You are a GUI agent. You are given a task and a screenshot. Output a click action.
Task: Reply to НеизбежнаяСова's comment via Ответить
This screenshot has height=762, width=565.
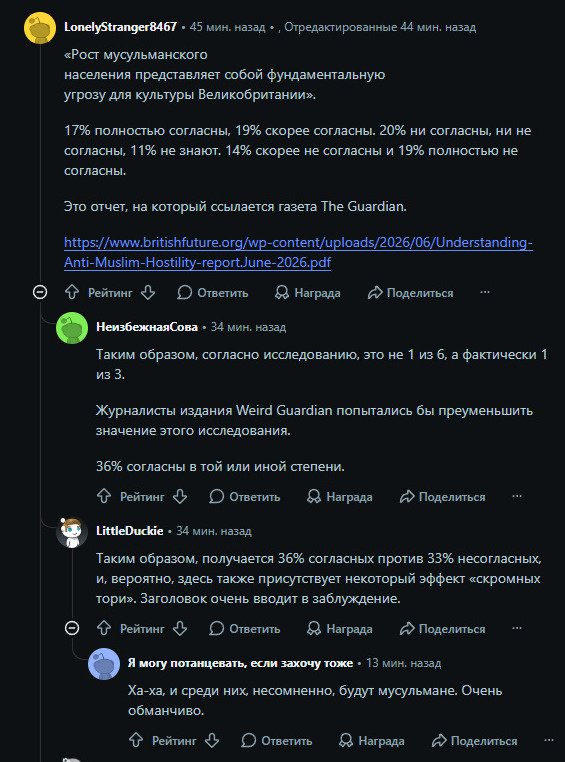(x=245, y=497)
